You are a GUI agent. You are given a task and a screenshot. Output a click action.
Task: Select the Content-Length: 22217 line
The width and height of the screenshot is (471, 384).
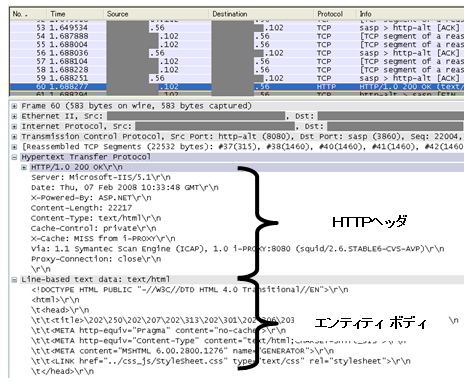(82, 208)
